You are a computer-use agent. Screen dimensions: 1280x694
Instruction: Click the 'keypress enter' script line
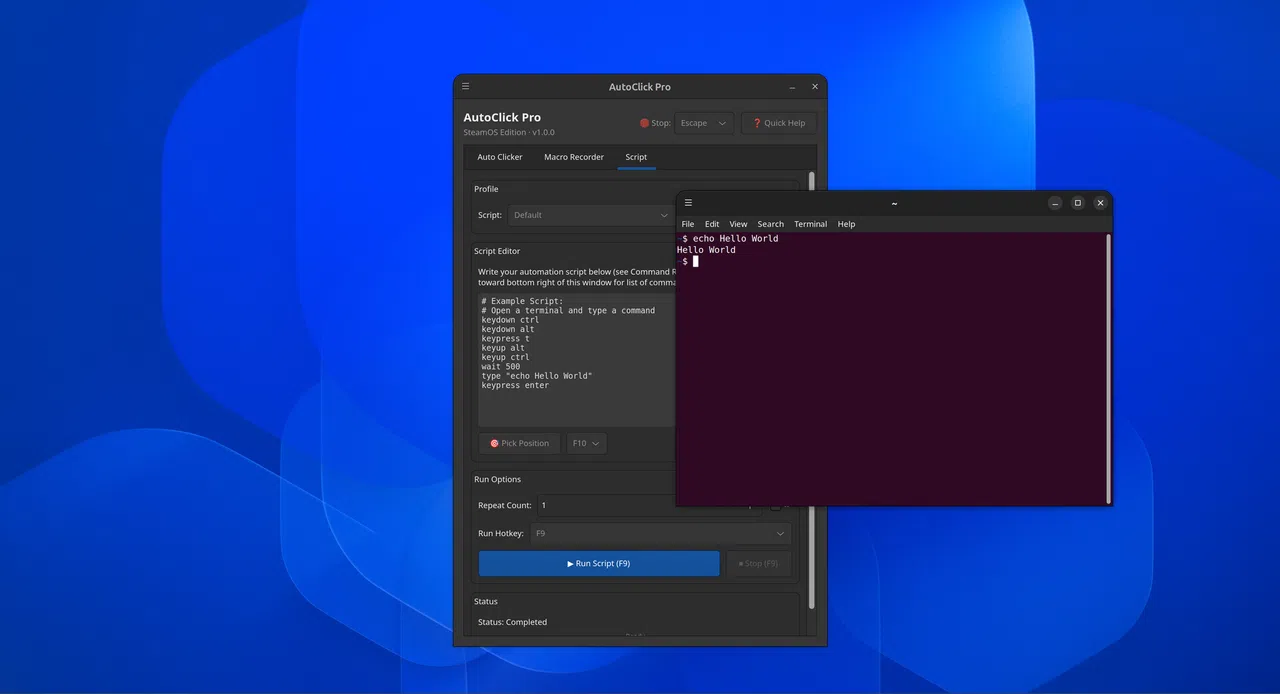[515, 385]
